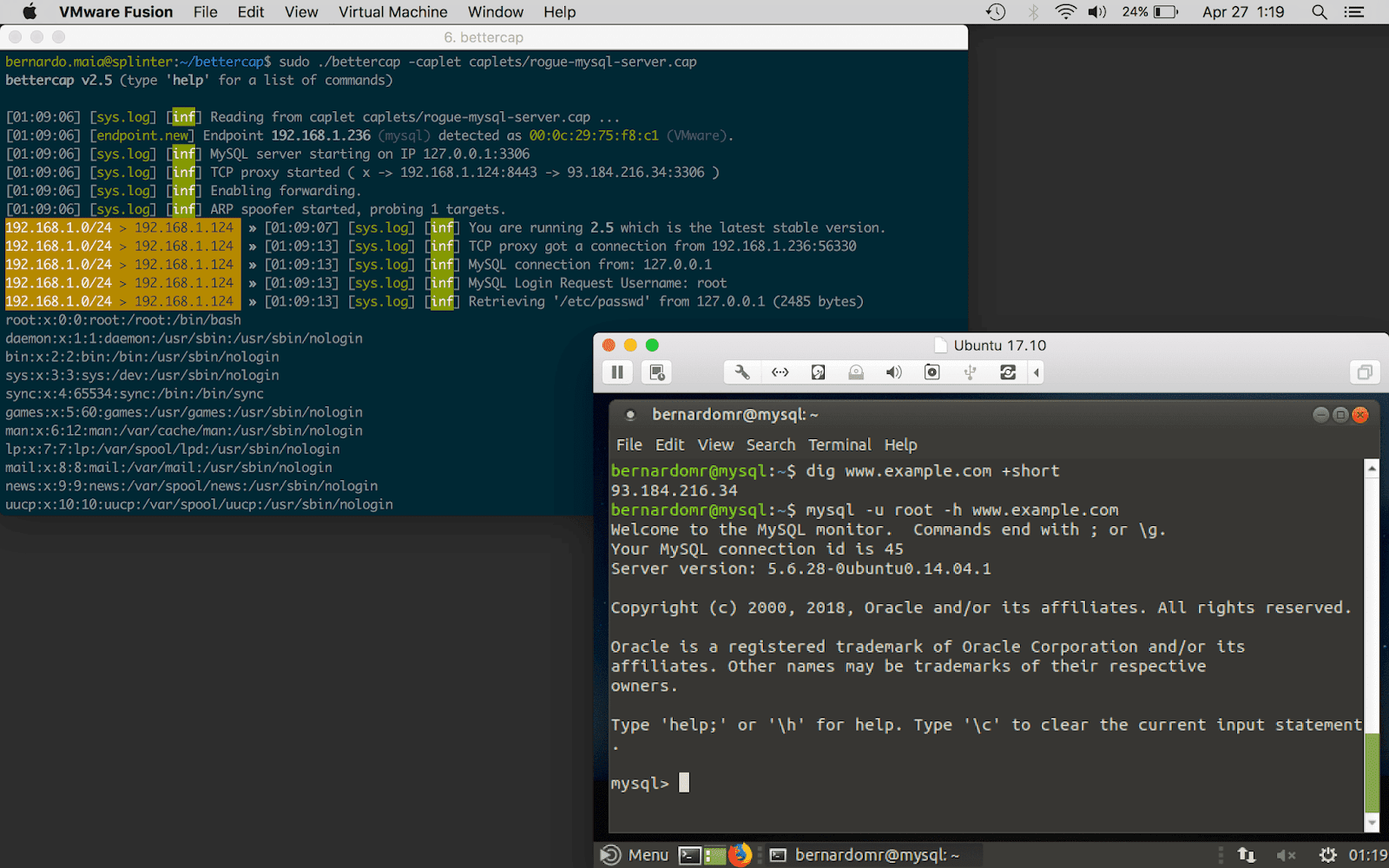Collapse the VM device toolbar arrow
1389x868 pixels.
1036,372
